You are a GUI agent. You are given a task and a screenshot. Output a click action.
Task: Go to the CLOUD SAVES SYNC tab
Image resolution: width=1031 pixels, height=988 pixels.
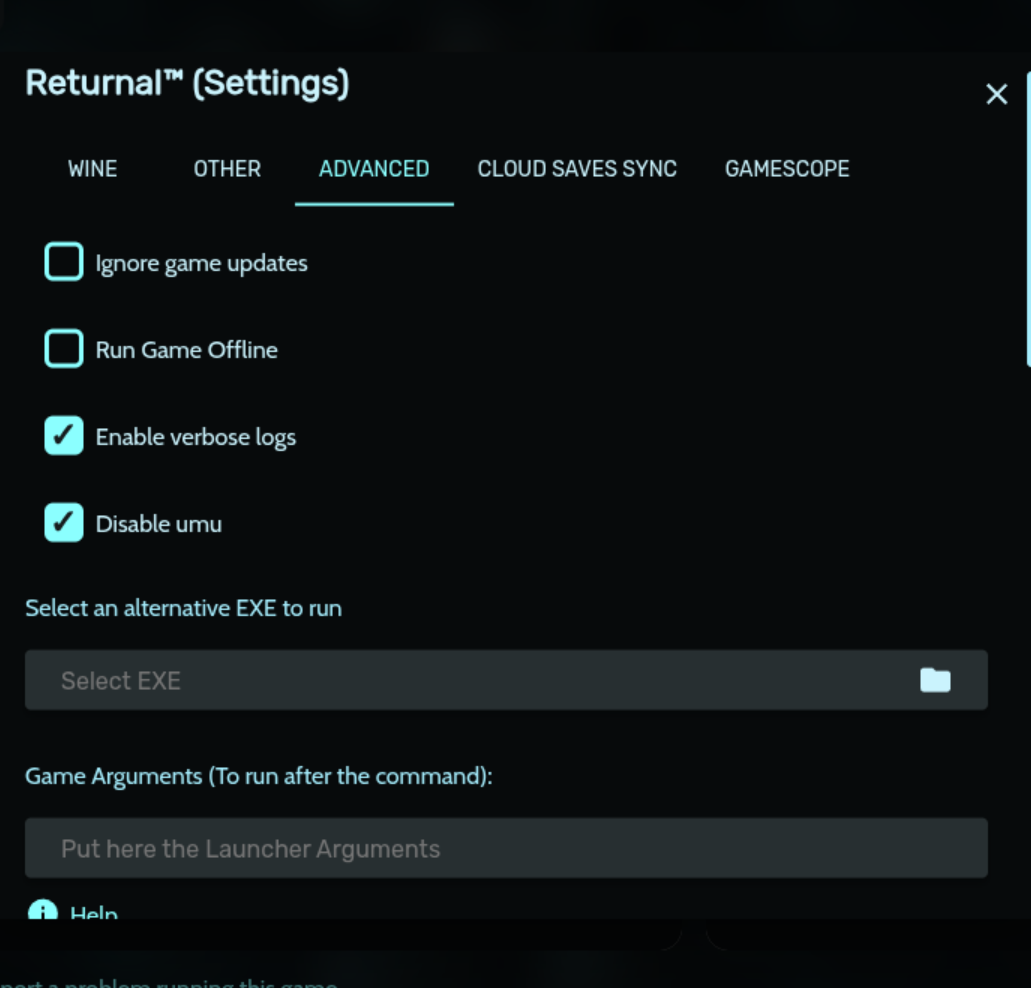coord(577,169)
